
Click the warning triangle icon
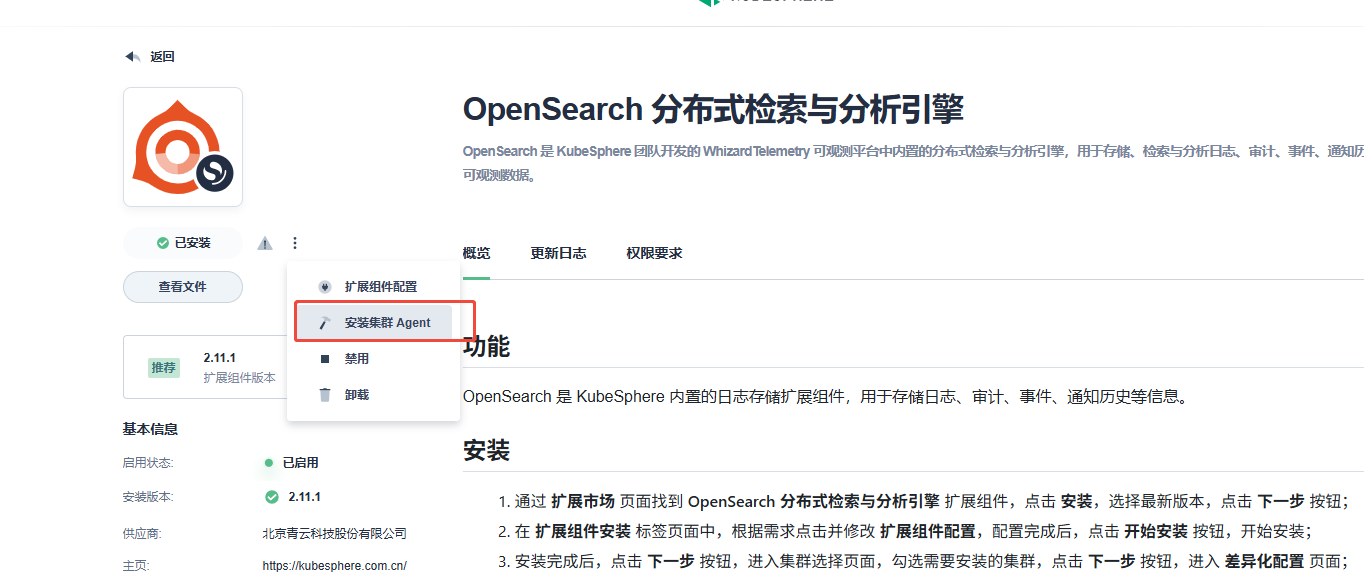coord(265,243)
